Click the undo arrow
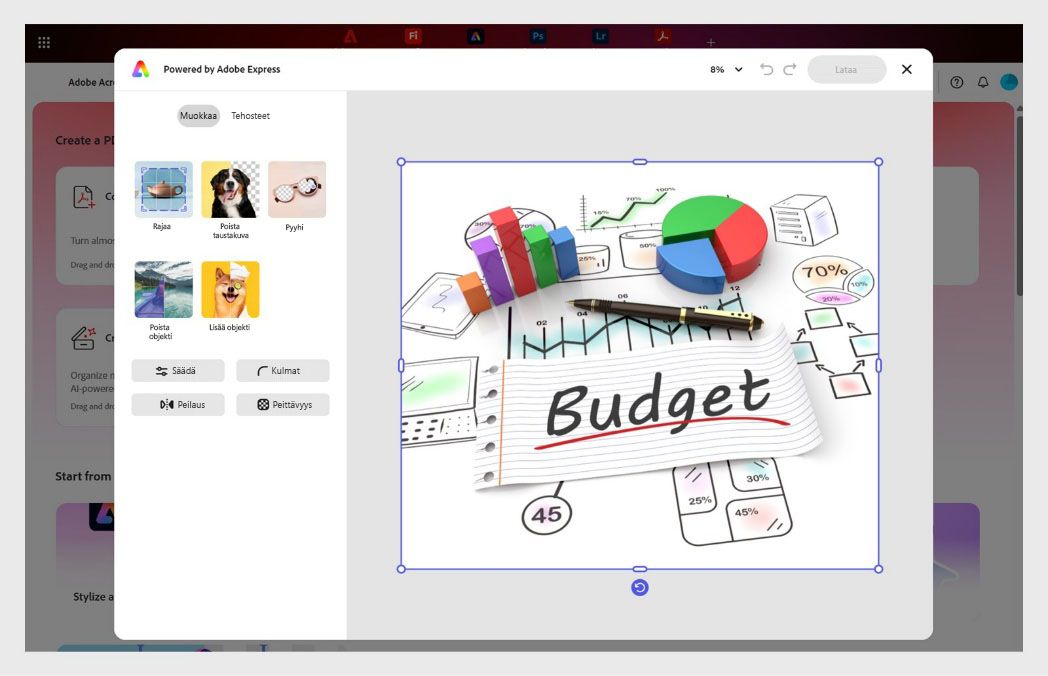The height and width of the screenshot is (676, 1048). [x=768, y=69]
